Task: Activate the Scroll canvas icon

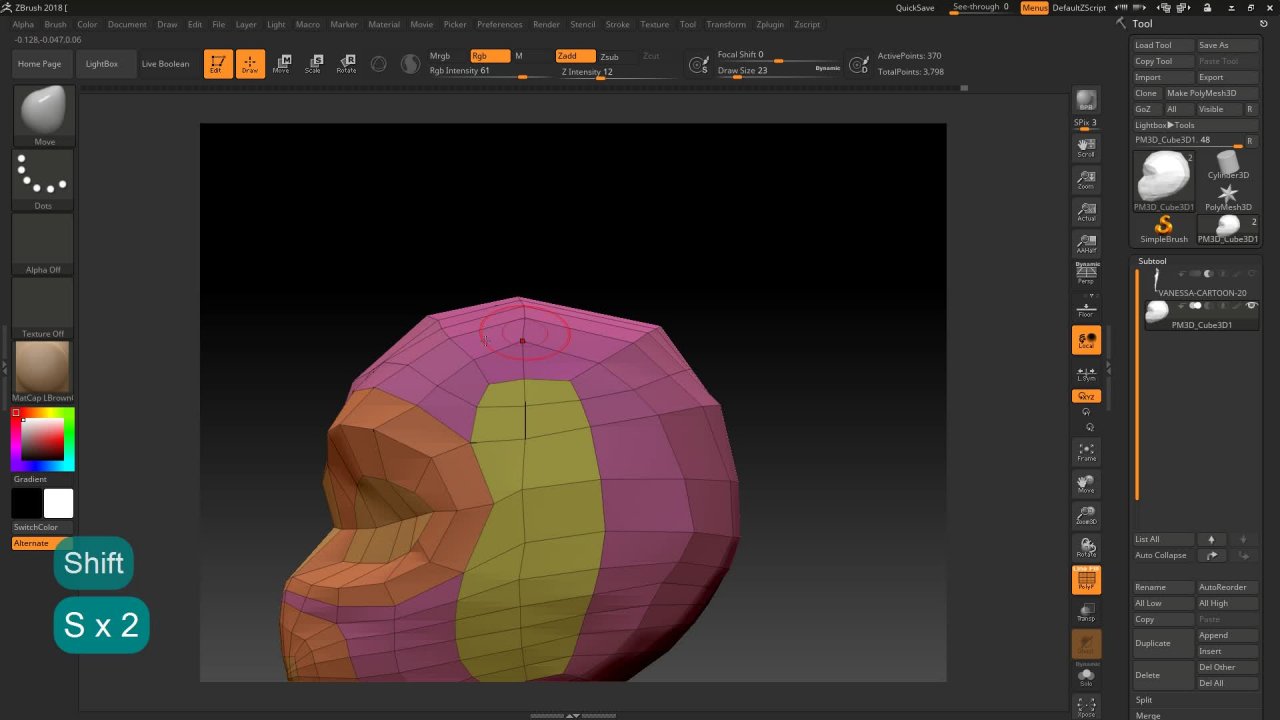Action: [x=1086, y=147]
